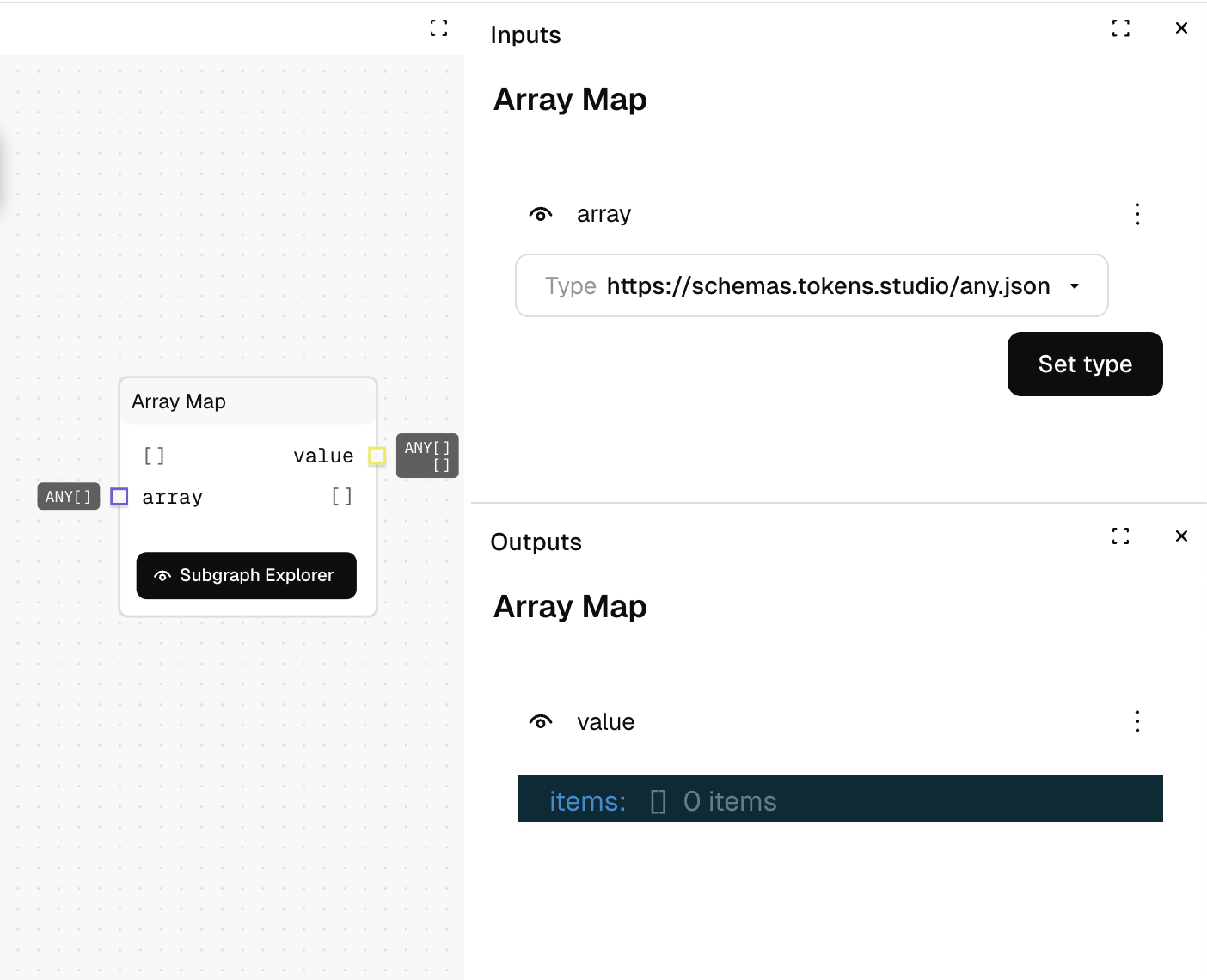Maximize the graph canvas panel
Screen dimensions: 1207x980
point(438,28)
